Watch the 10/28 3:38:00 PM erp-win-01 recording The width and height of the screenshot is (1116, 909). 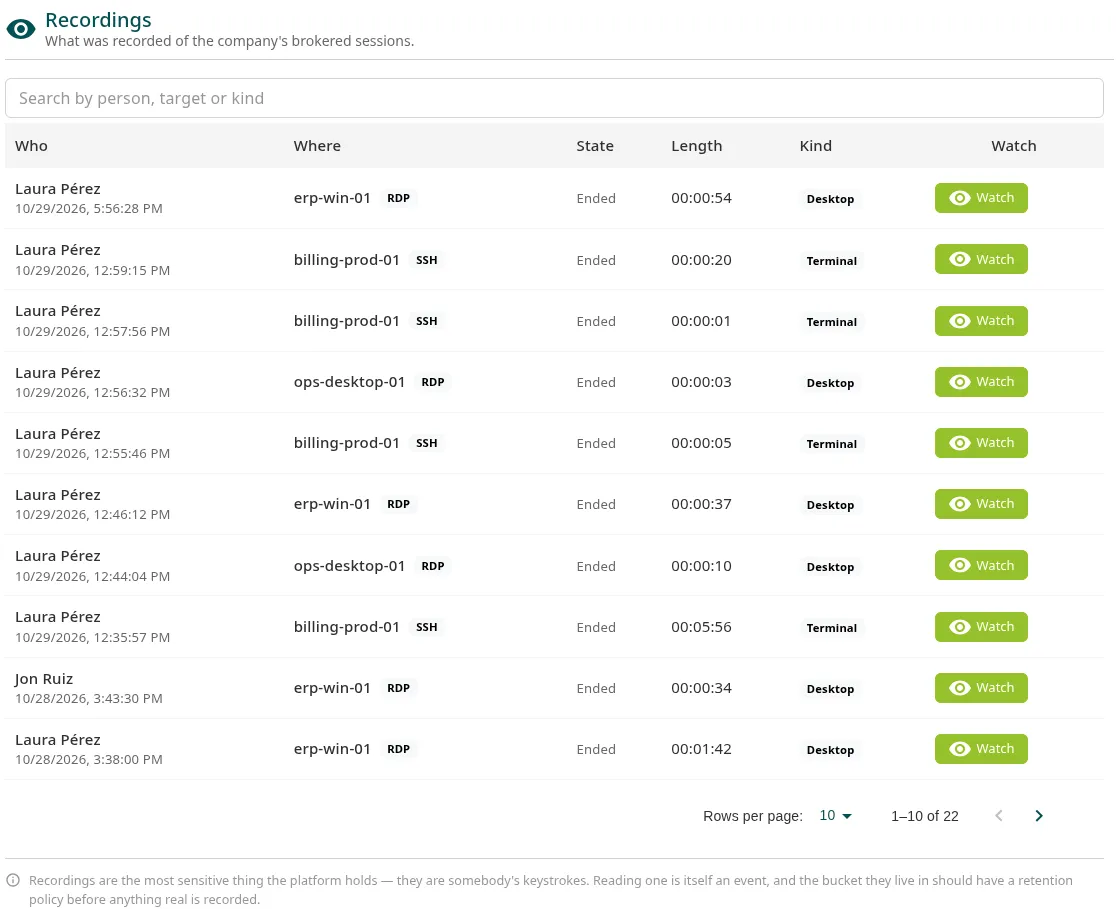point(981,749)
